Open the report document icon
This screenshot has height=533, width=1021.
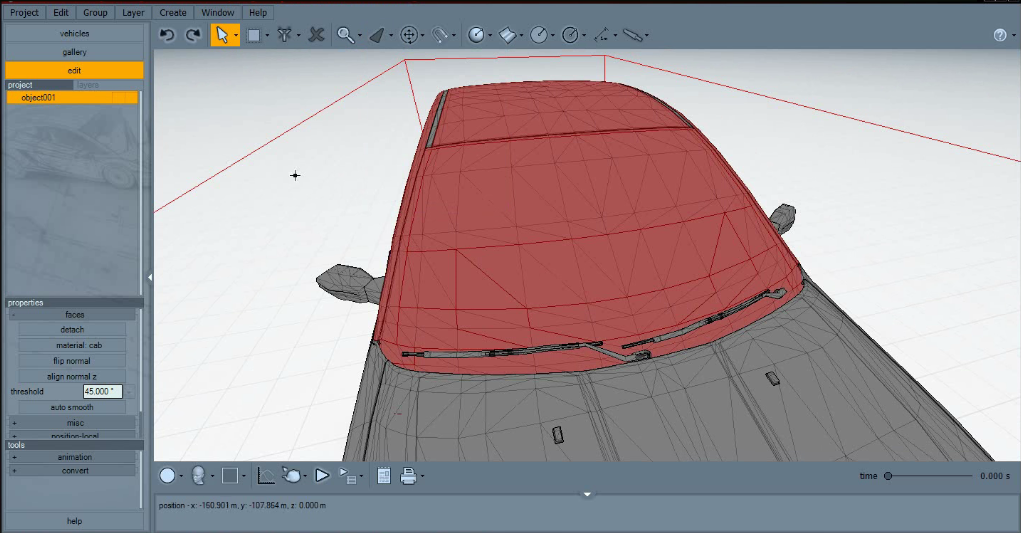click(384, 476)
